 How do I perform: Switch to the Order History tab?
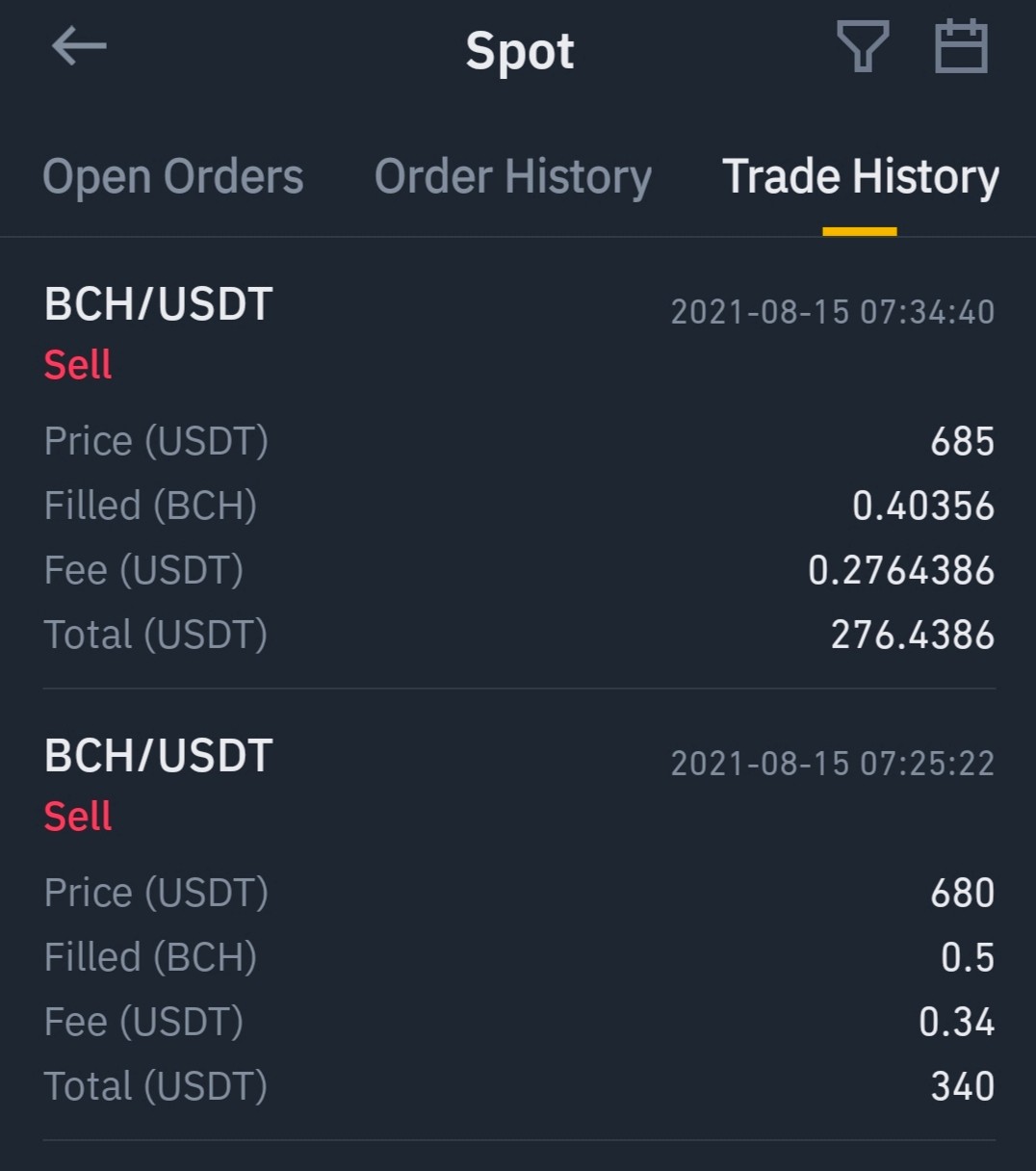click(513, 176)
